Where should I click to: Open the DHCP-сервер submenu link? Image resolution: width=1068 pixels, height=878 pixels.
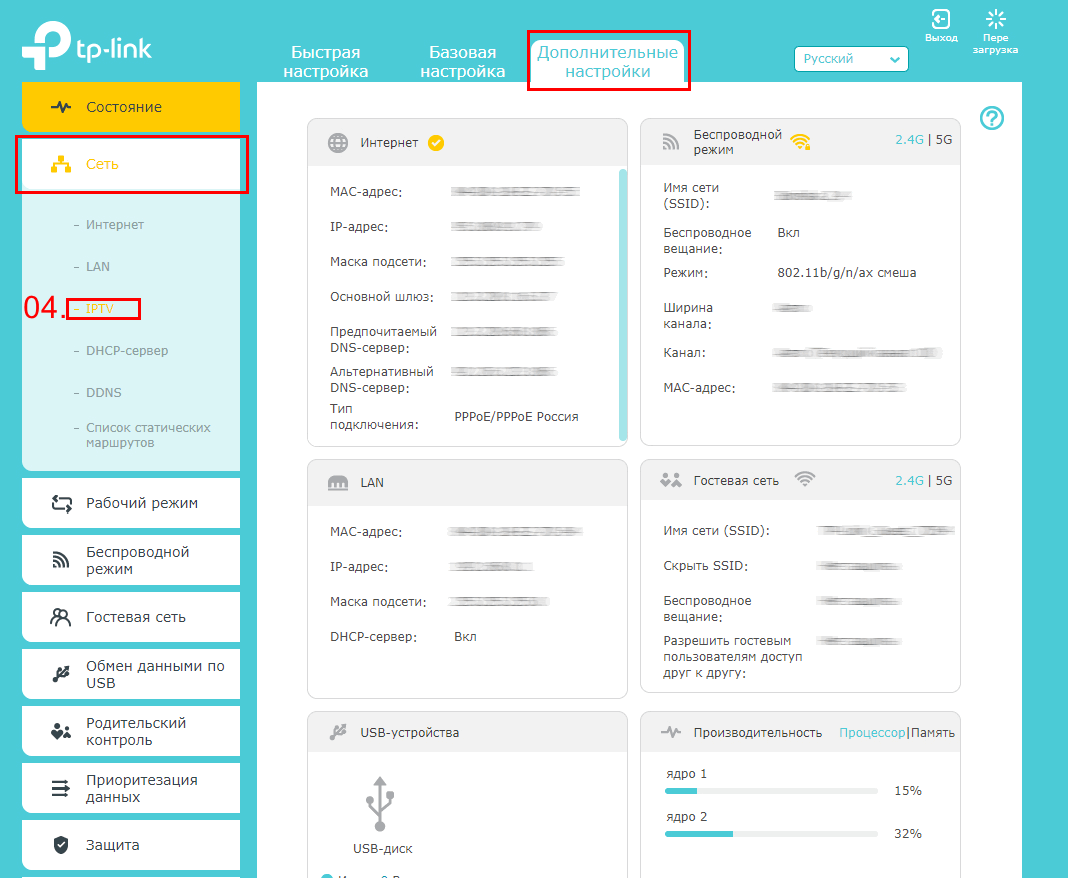pos(127,351)
